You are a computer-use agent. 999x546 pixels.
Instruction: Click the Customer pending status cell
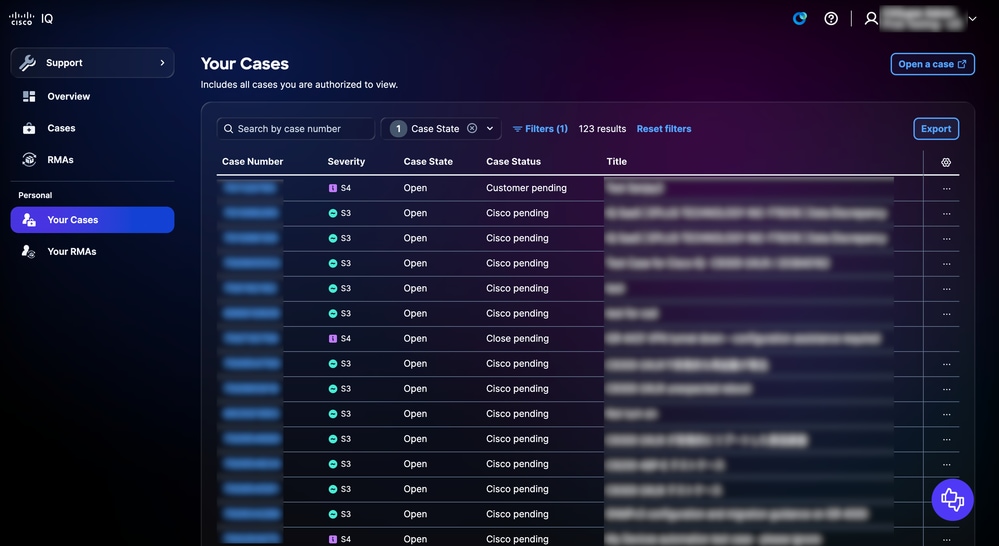526,188
